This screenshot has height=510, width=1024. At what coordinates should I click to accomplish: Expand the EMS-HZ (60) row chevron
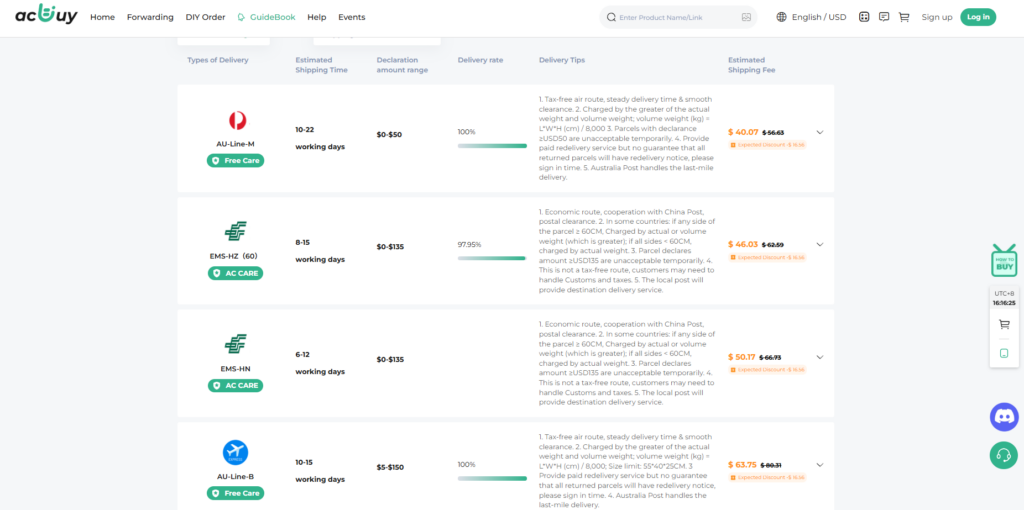[x=820, y=244]
